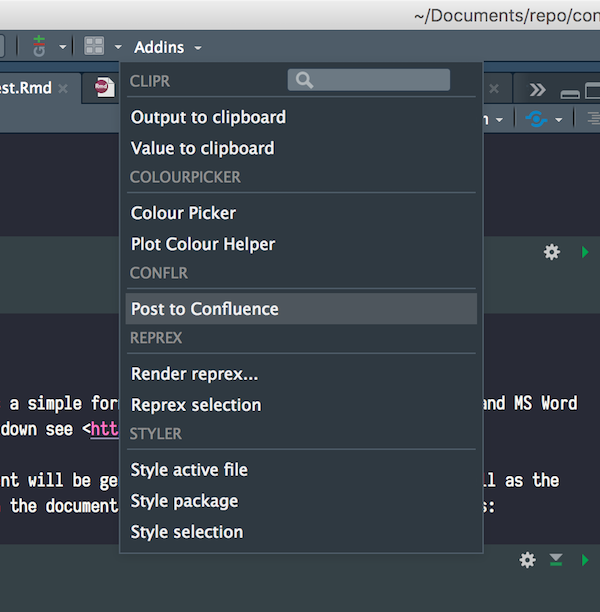The height and width of the screenshot is (612, 600).
Task: Open the workspace panes dropdown arrow
Action: (x=118, y=48)
